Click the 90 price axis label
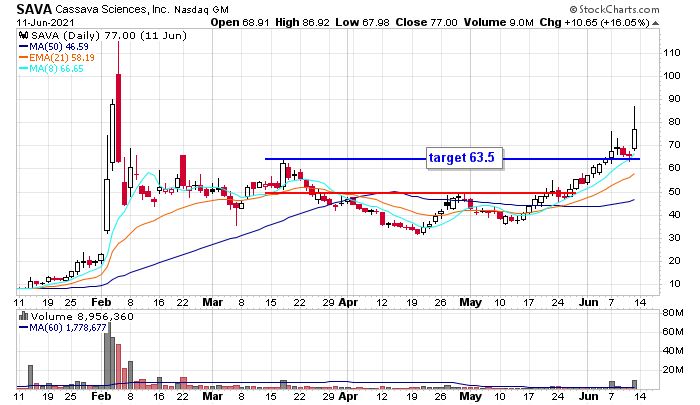This screenshot has width=700, height=405. (x=674, y=99)
